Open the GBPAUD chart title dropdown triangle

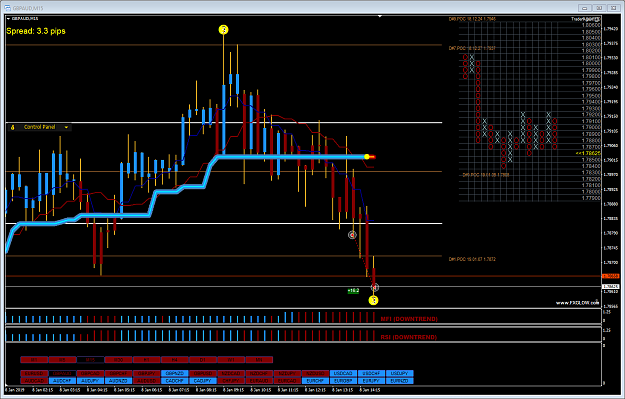click(x=8, y=18)
